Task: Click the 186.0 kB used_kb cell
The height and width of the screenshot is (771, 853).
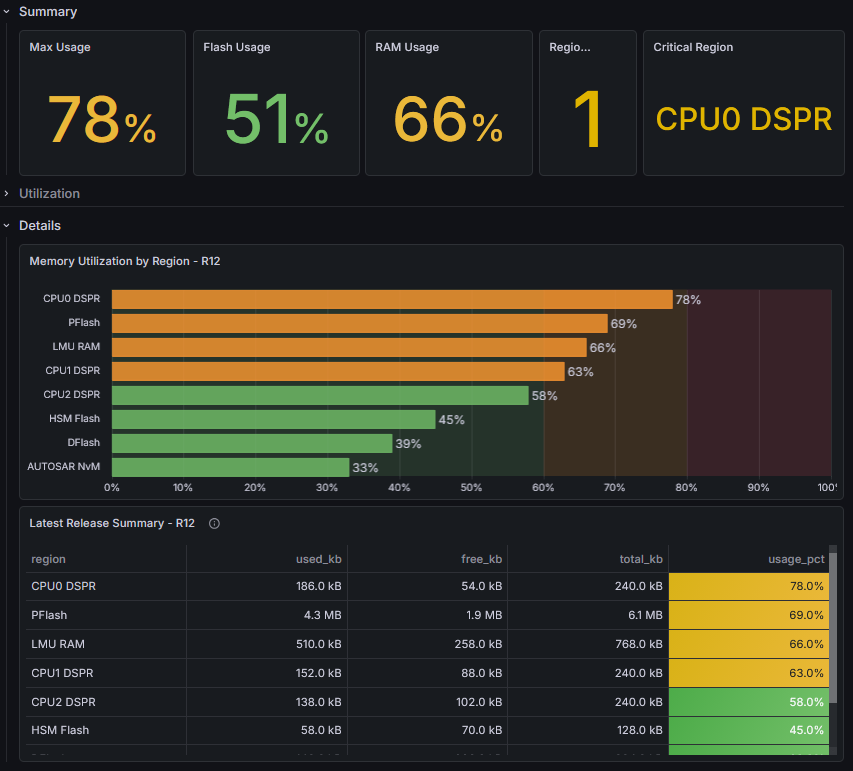Action: [x=267, y=587]
